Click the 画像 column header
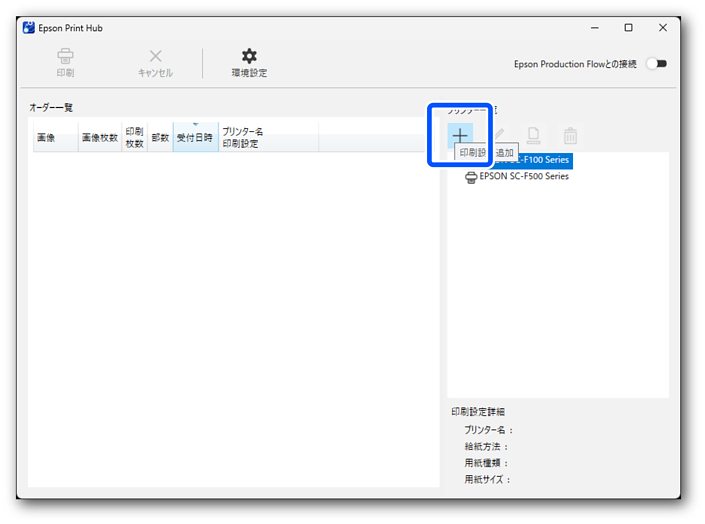This screenshot has width=705, height=524. tap(46, 138)
